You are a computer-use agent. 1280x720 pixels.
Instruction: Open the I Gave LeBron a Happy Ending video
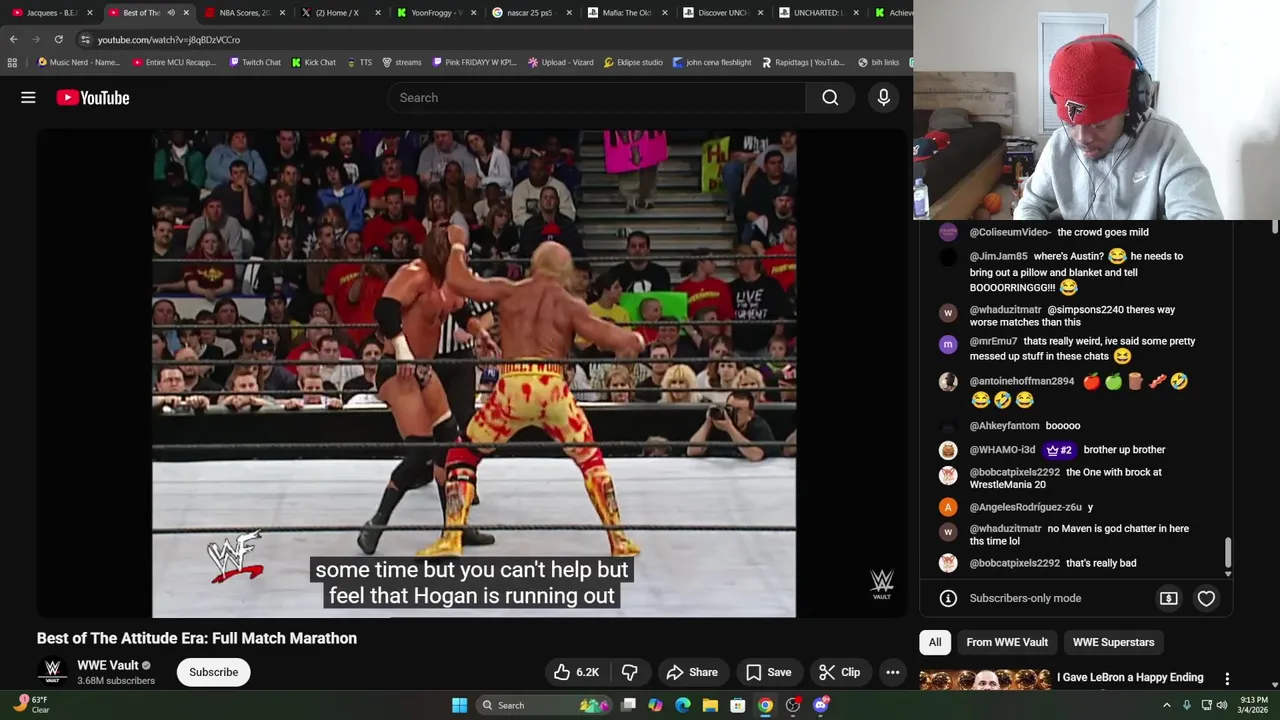tap(1130, 677)
